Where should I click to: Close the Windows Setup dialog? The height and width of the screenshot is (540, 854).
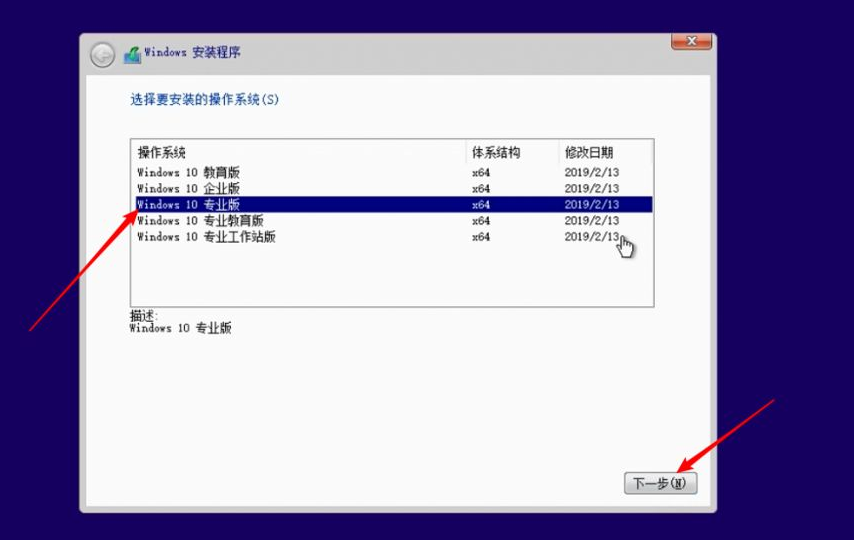[692, 41]
